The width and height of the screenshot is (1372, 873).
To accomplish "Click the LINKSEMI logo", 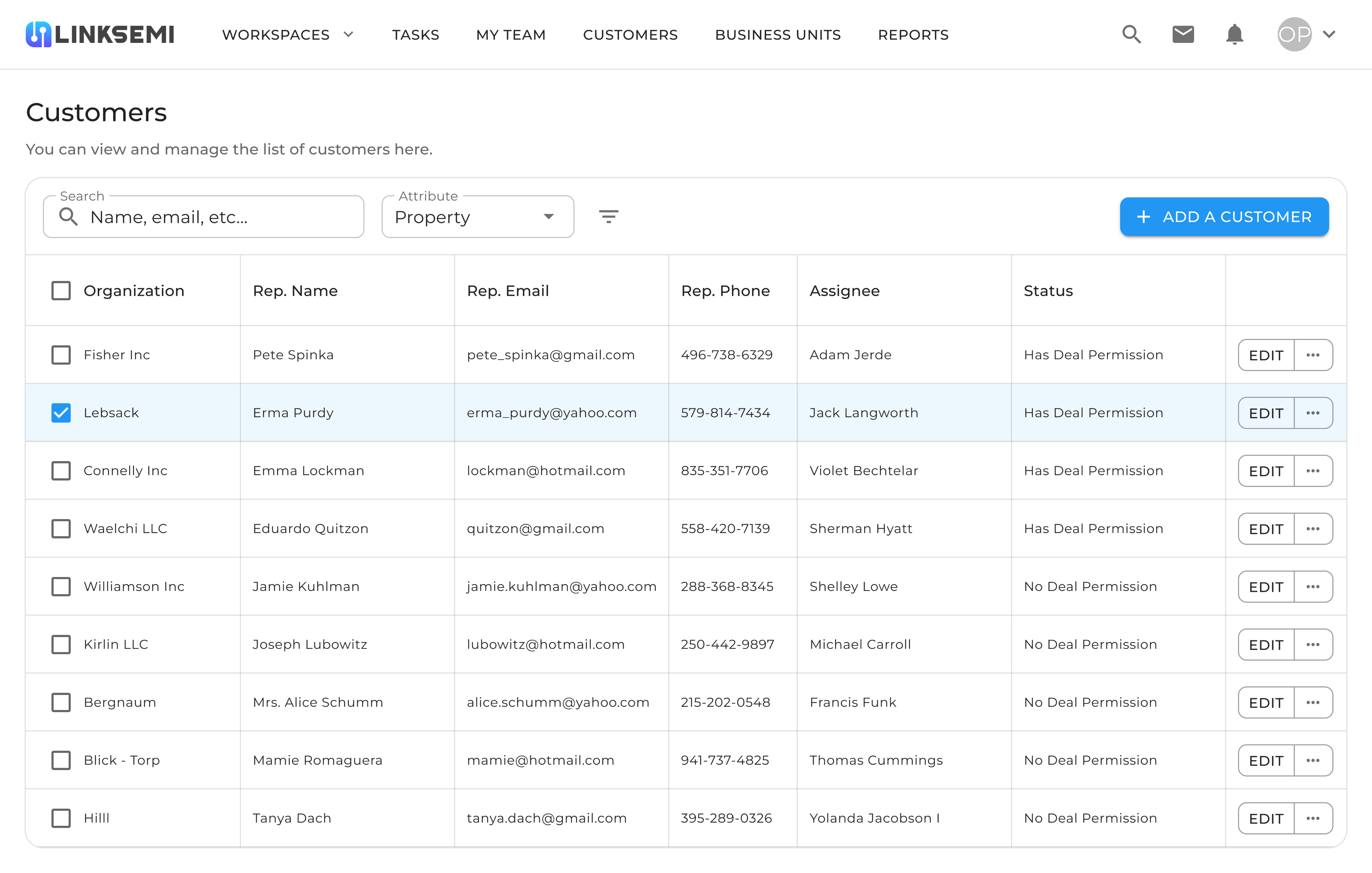I will click(100, 35).
